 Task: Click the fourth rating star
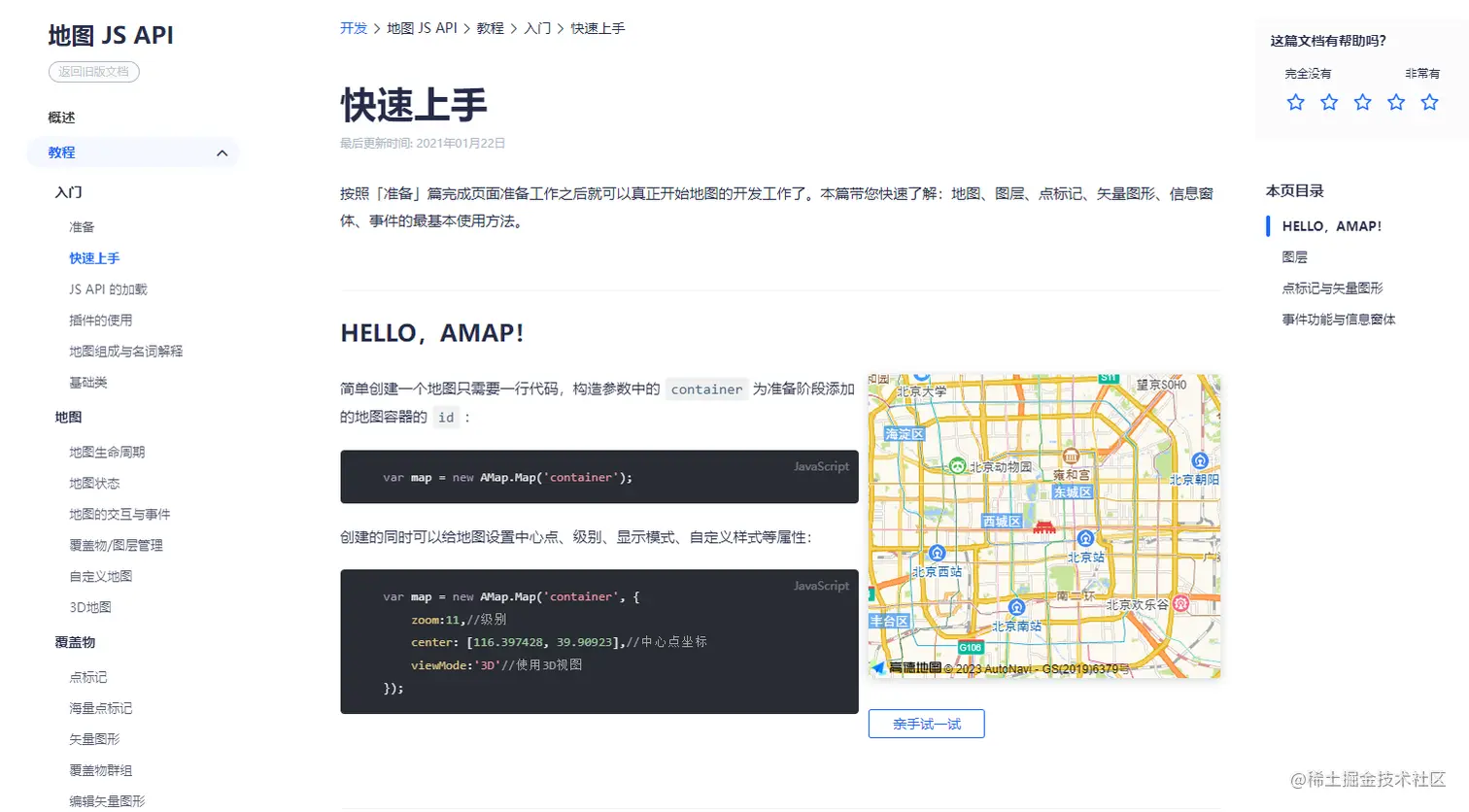click(x=1396, y=102)
